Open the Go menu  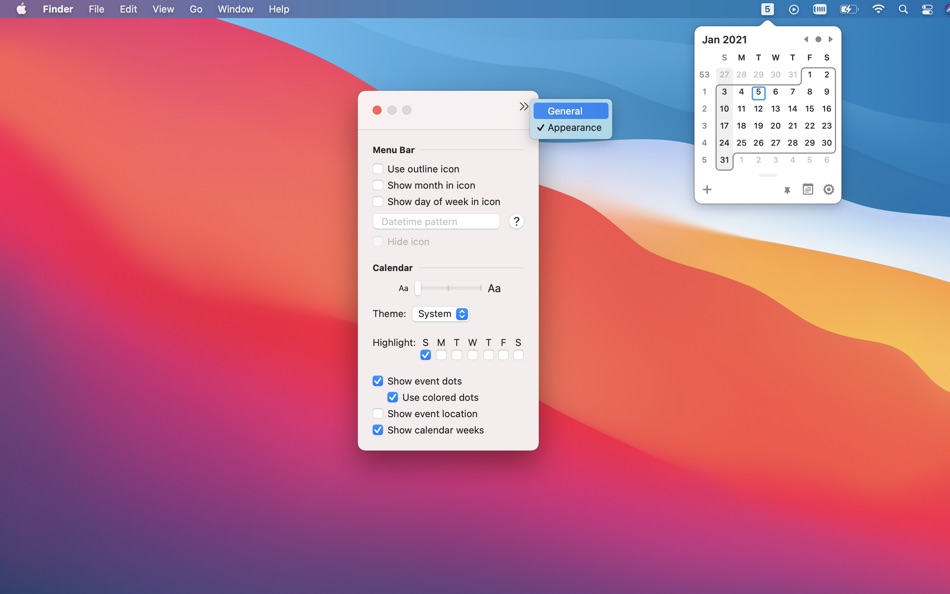click(196, 9)
